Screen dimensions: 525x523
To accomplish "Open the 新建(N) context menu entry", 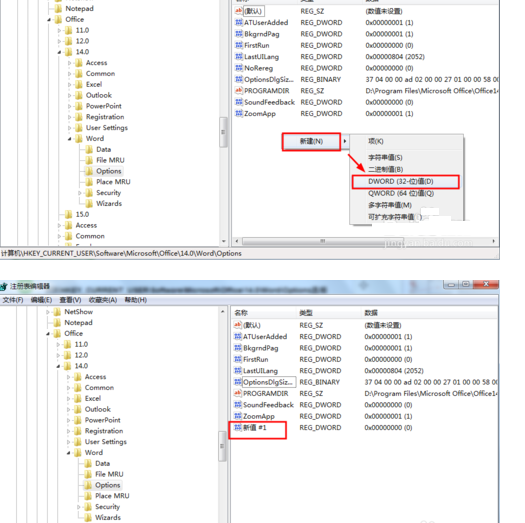I will (x=311, y=141).
